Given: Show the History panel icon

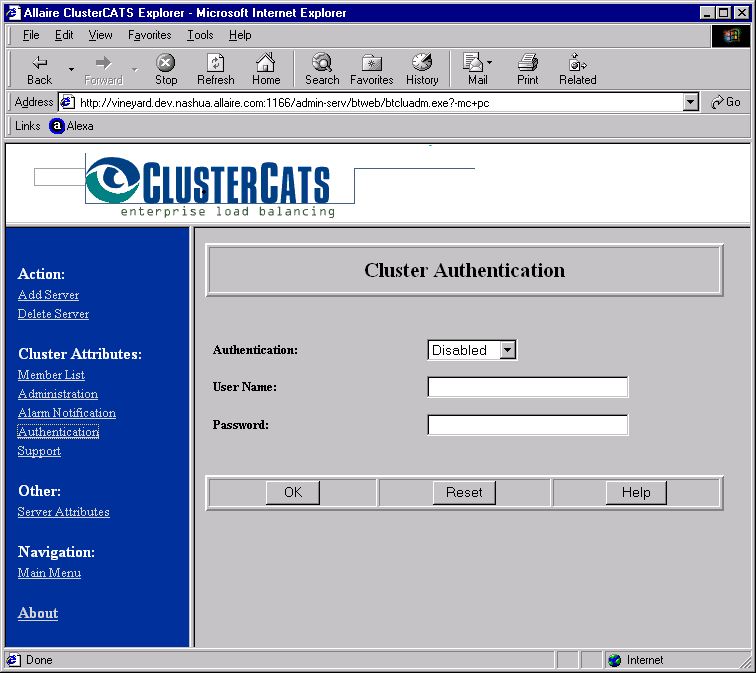Looking at the screenshot, I should point(422,62).
